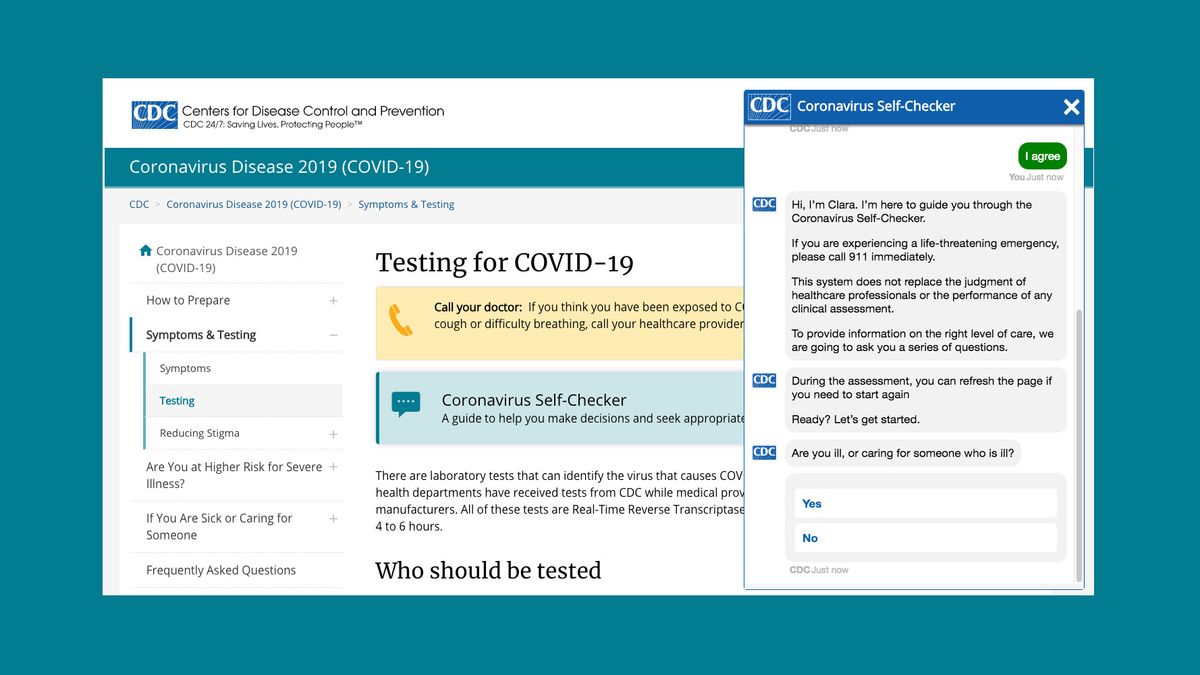The width and height of the screenshot is (1200, 675).
Task: Click the CDC avatar beside the illness question
Action: click(x=764, y=452)
